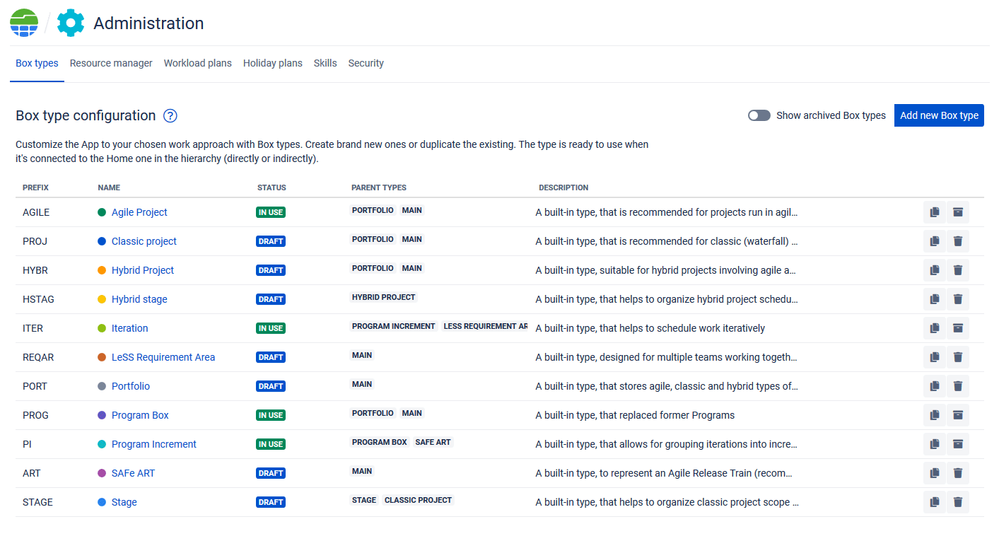Delete the Hybrid stage box type

tap(958, 299)
